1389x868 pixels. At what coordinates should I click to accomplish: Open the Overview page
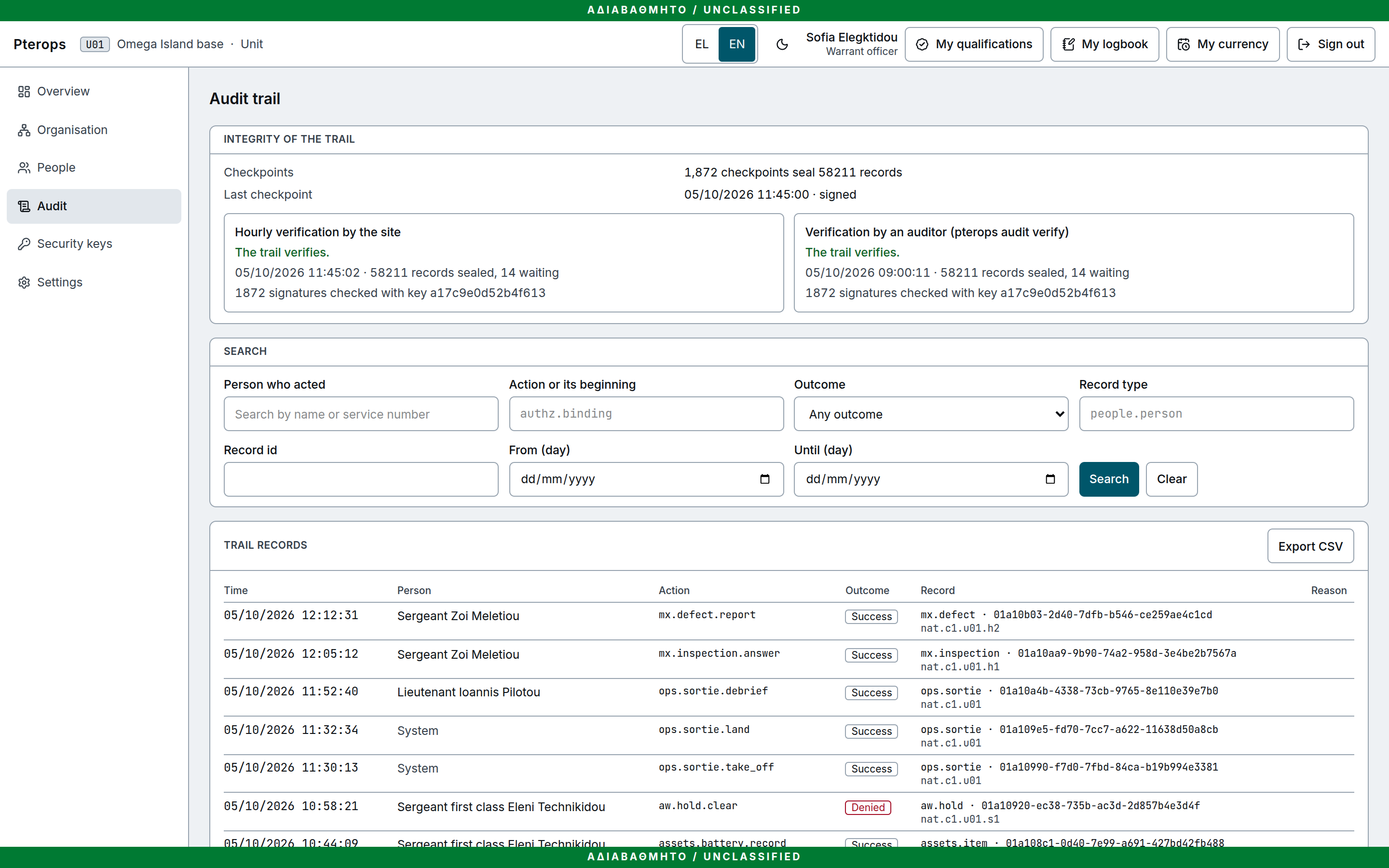click(x=94, y=91)
